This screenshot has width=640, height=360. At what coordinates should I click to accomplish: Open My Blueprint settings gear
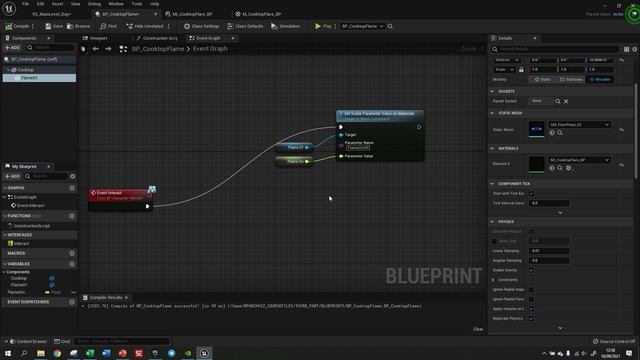coord(73,176)
